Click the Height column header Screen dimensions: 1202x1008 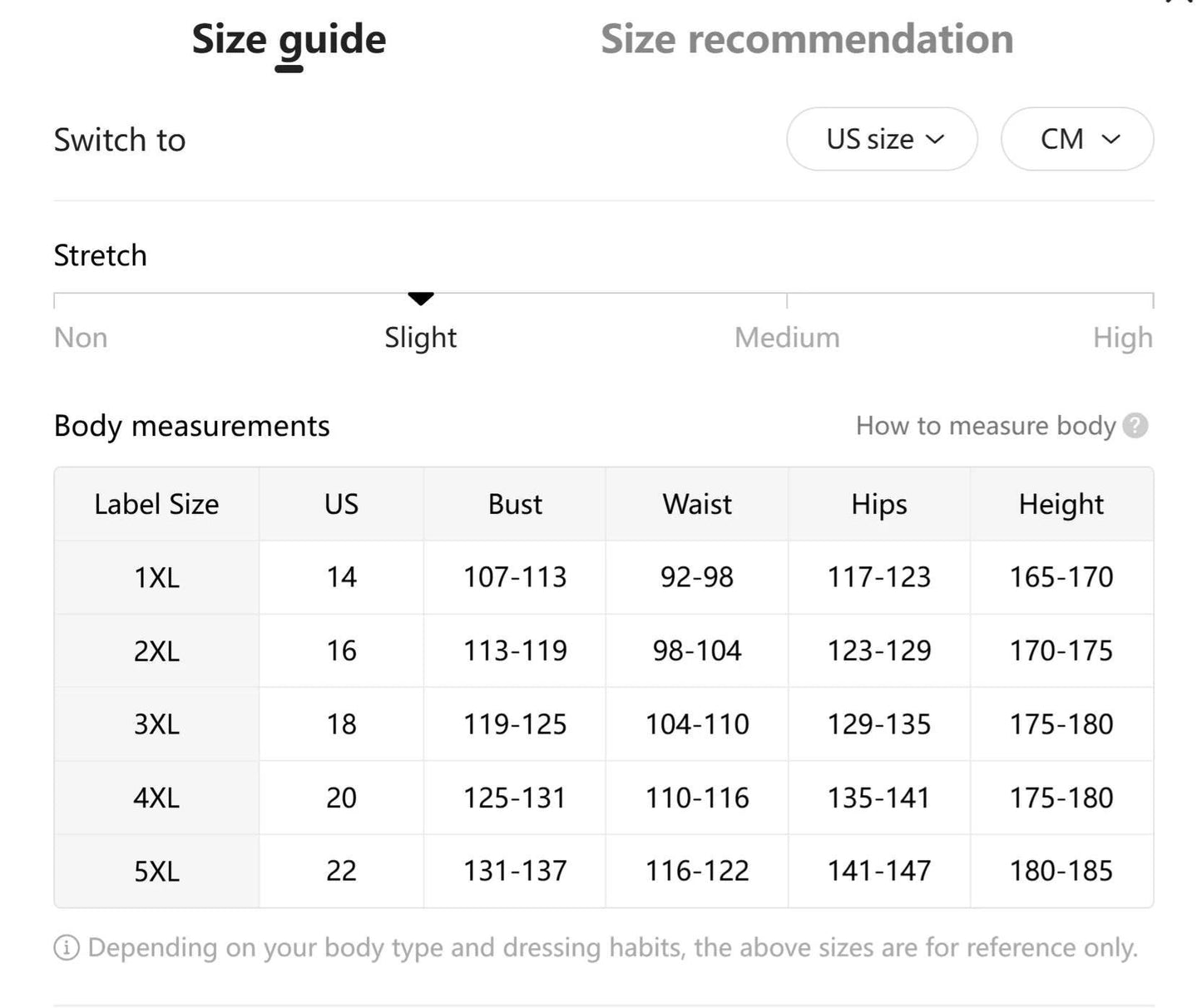[1061, 504]
